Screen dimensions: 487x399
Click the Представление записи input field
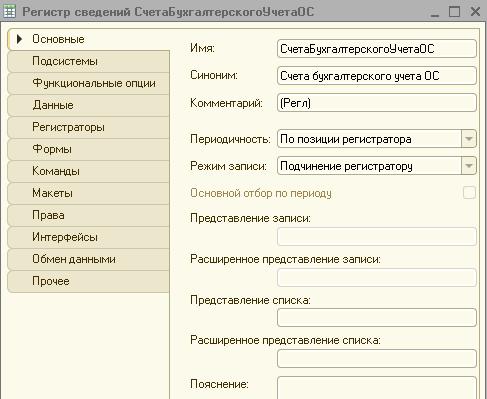click(377, 237)
